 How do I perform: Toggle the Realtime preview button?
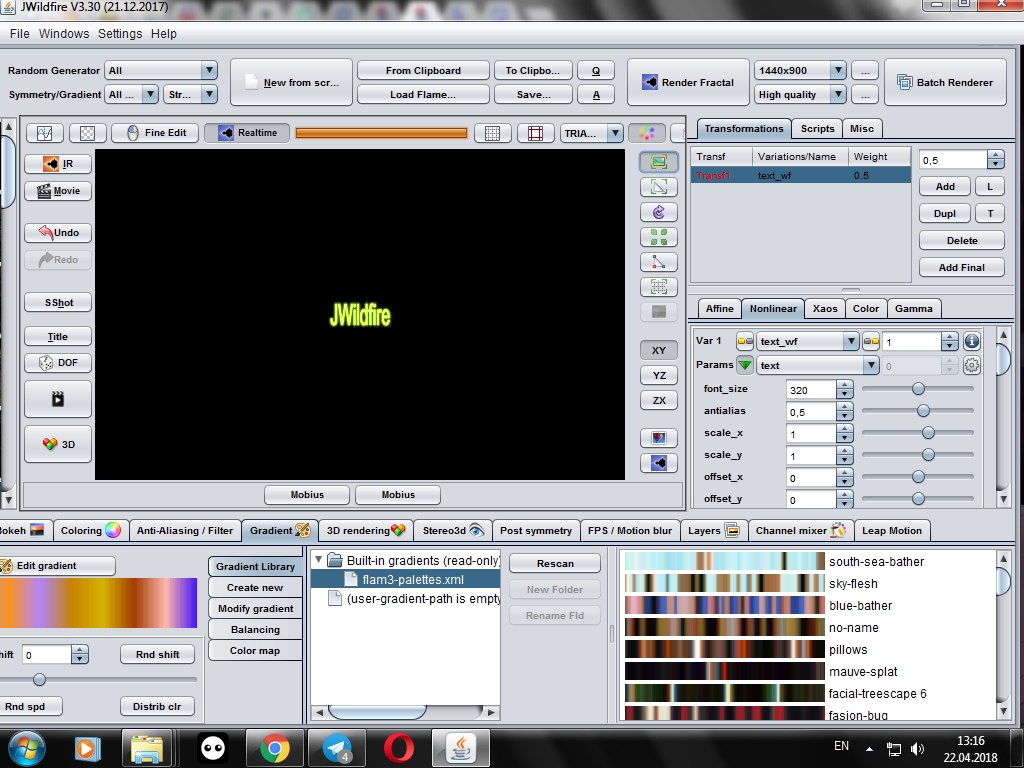[x=246, y=133]
